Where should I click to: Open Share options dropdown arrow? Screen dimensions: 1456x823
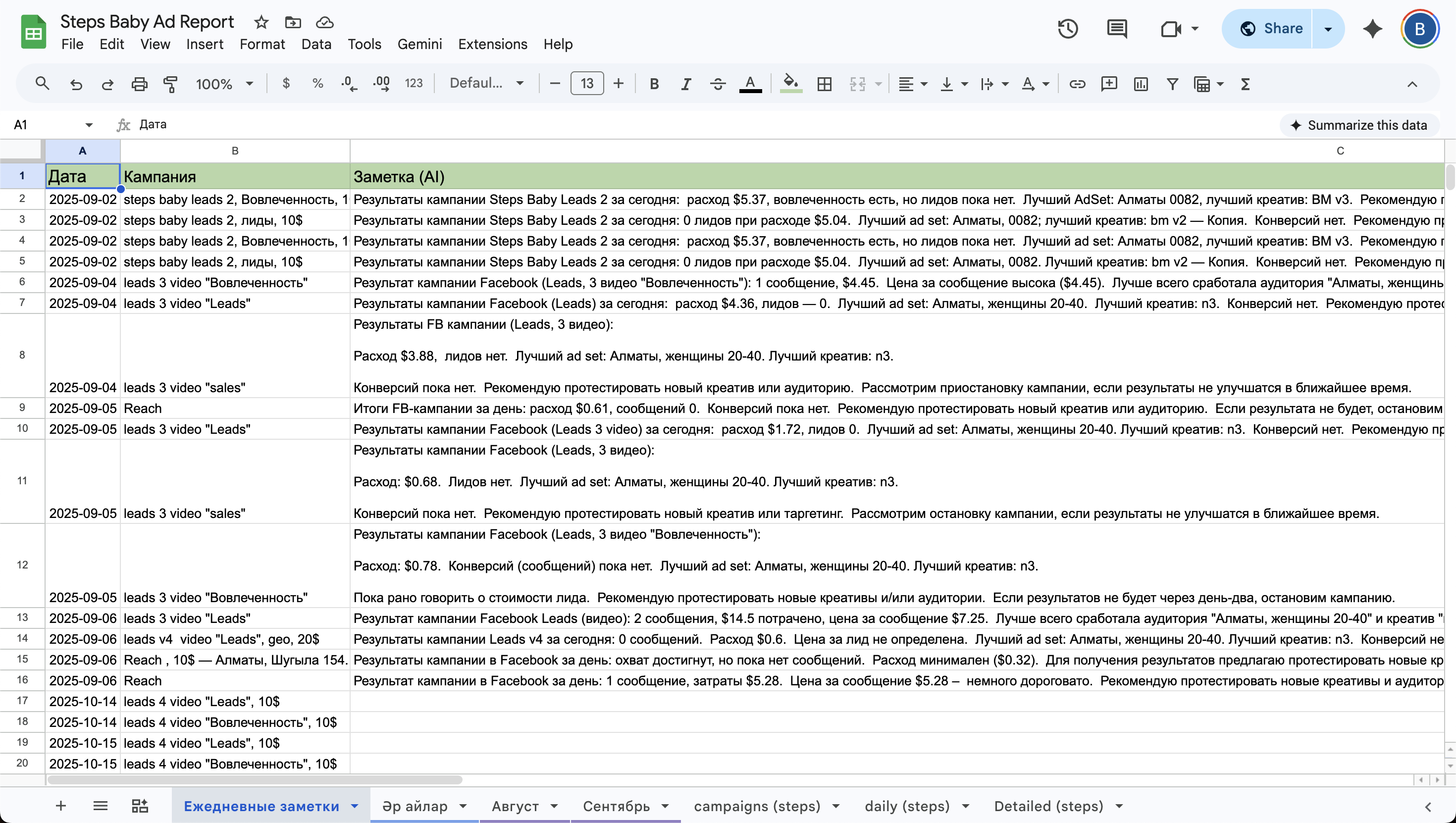pos(1328,29)
